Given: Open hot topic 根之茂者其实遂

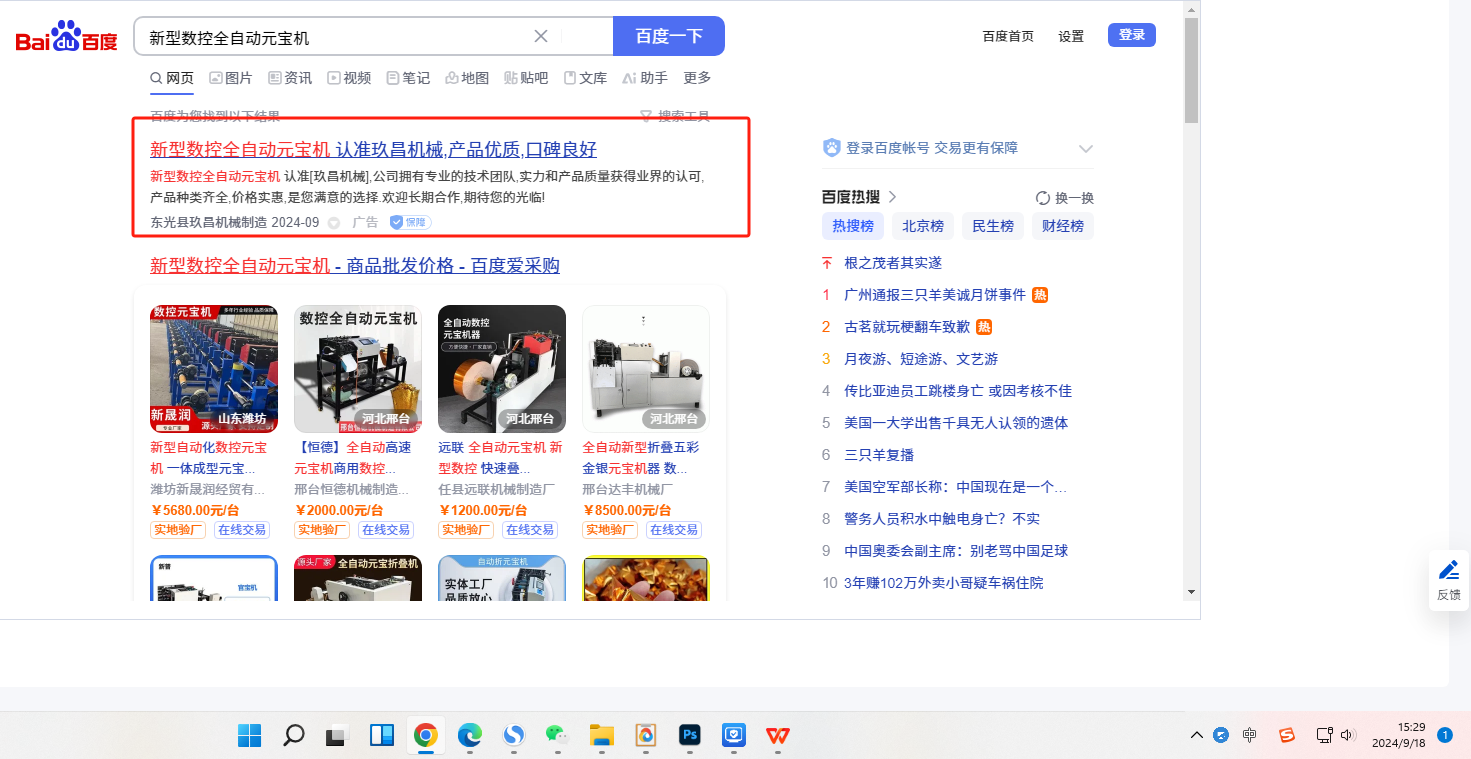Looking at the screenshot, I should pos(893,263).
